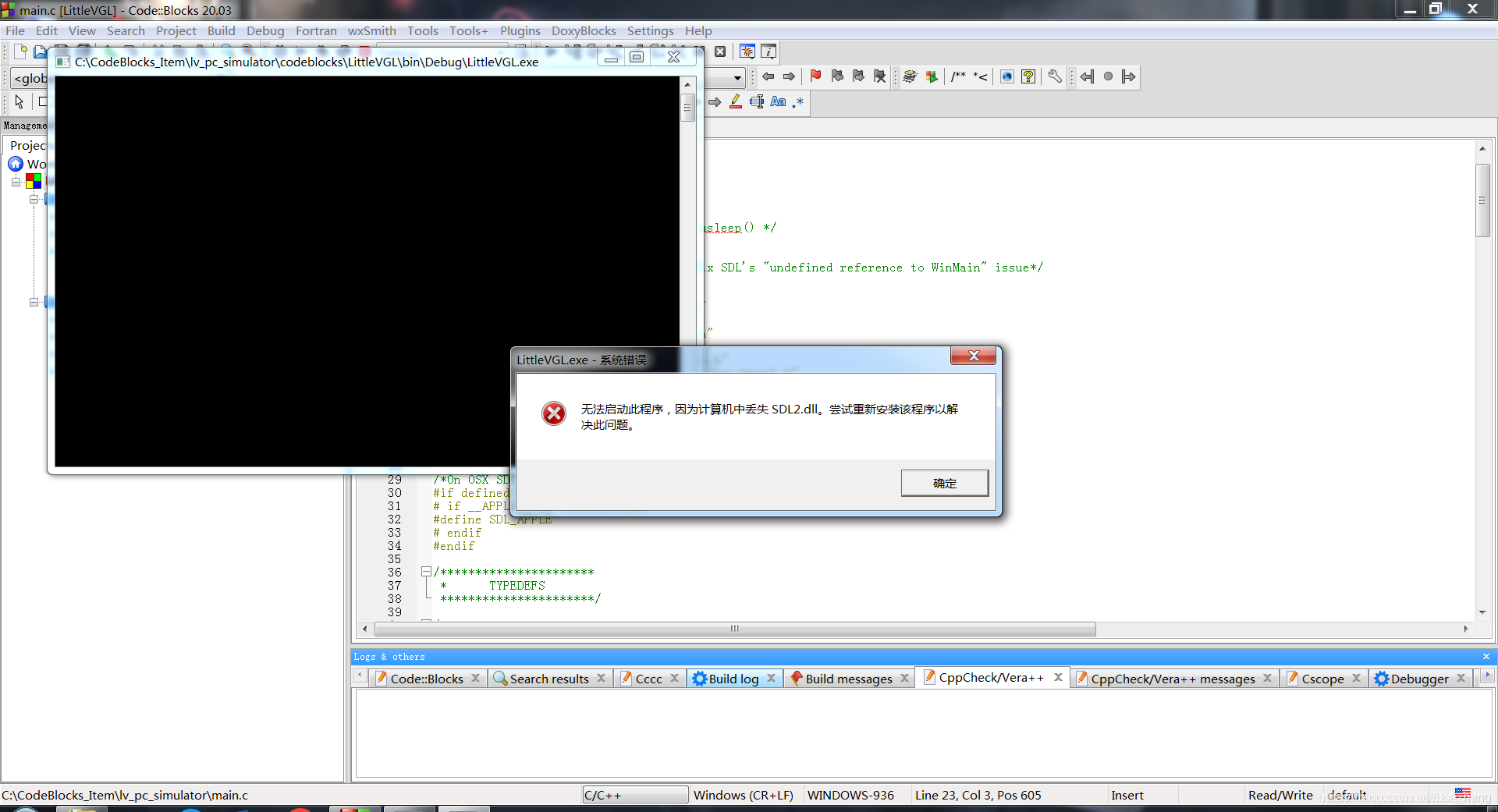
Task: Open the wxSmith menu
Action: (371, 31)
